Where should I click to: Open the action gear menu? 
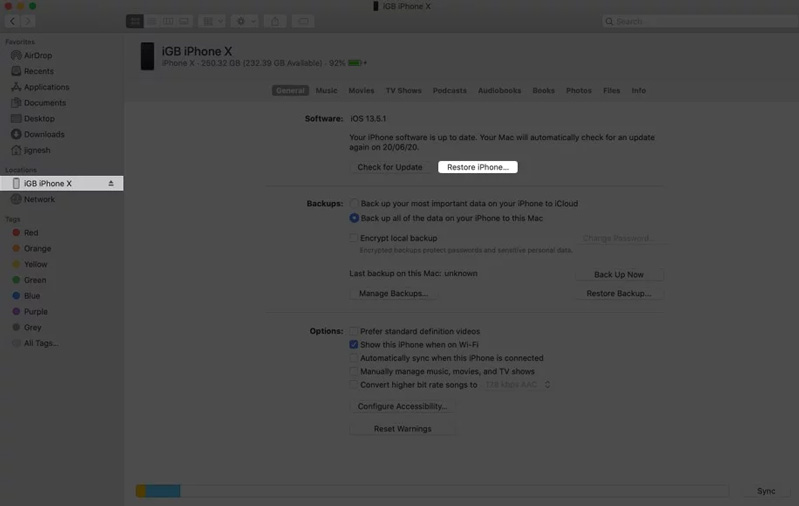(245, 21)
